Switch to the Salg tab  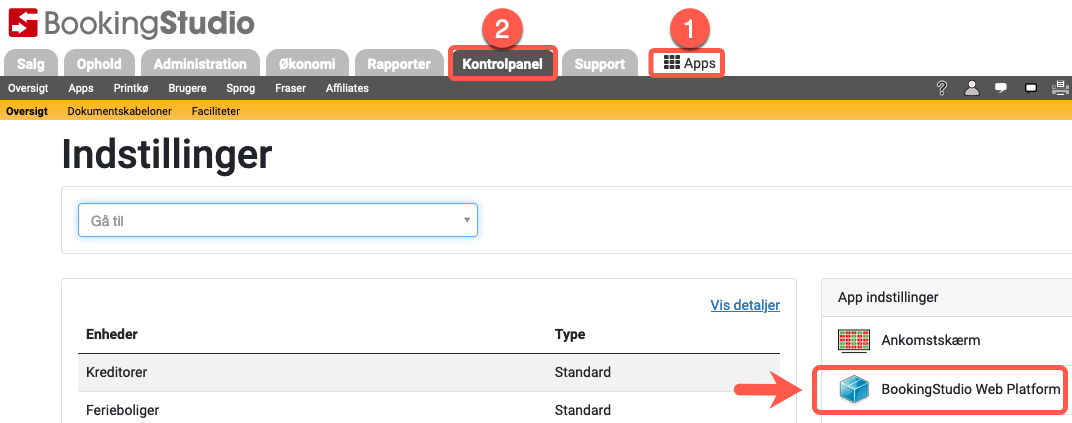tap(30, 64)
